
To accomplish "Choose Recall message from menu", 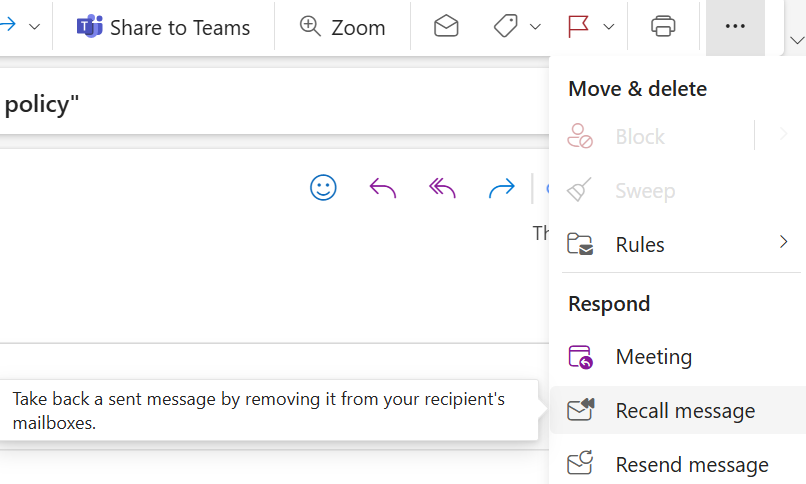I will click(x=678, y=411).
